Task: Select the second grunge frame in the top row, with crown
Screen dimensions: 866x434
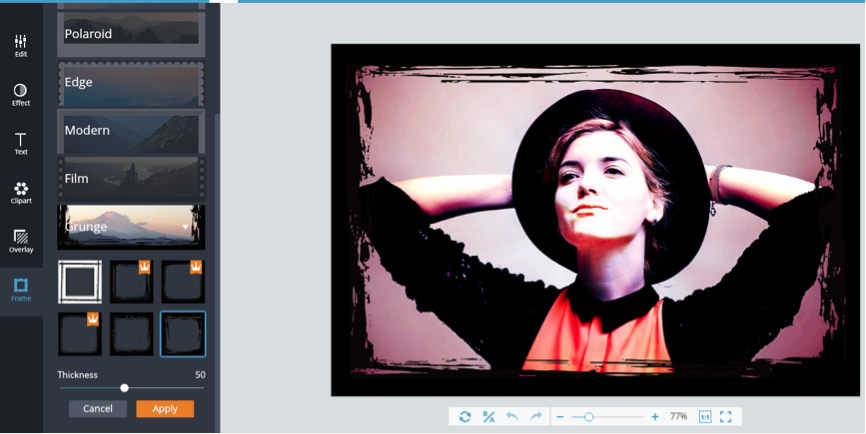Action: click(x=131, y=282)
